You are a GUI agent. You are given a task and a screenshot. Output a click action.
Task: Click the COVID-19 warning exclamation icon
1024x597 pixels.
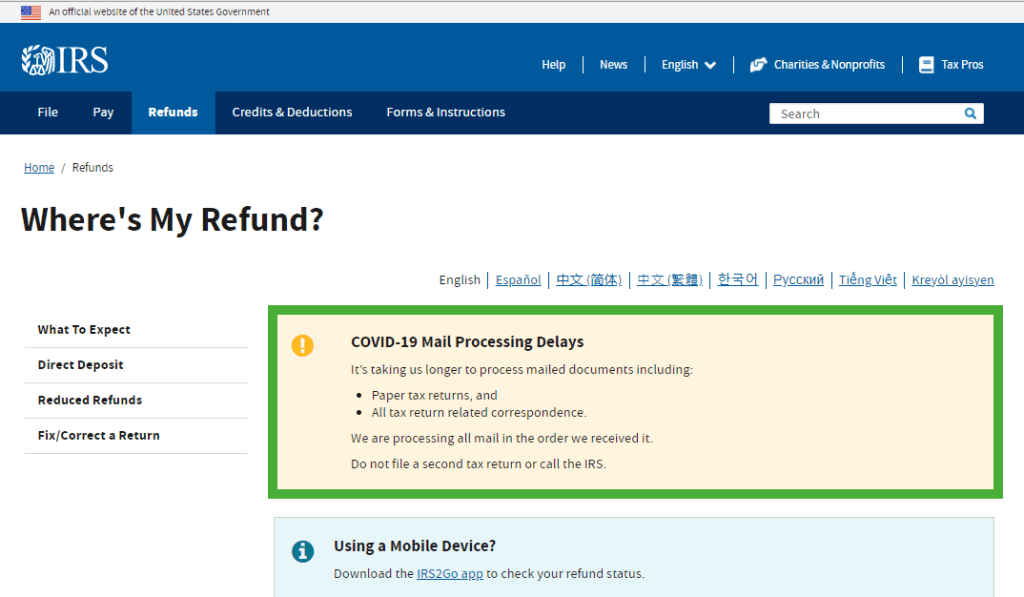(x=302, y=345)
